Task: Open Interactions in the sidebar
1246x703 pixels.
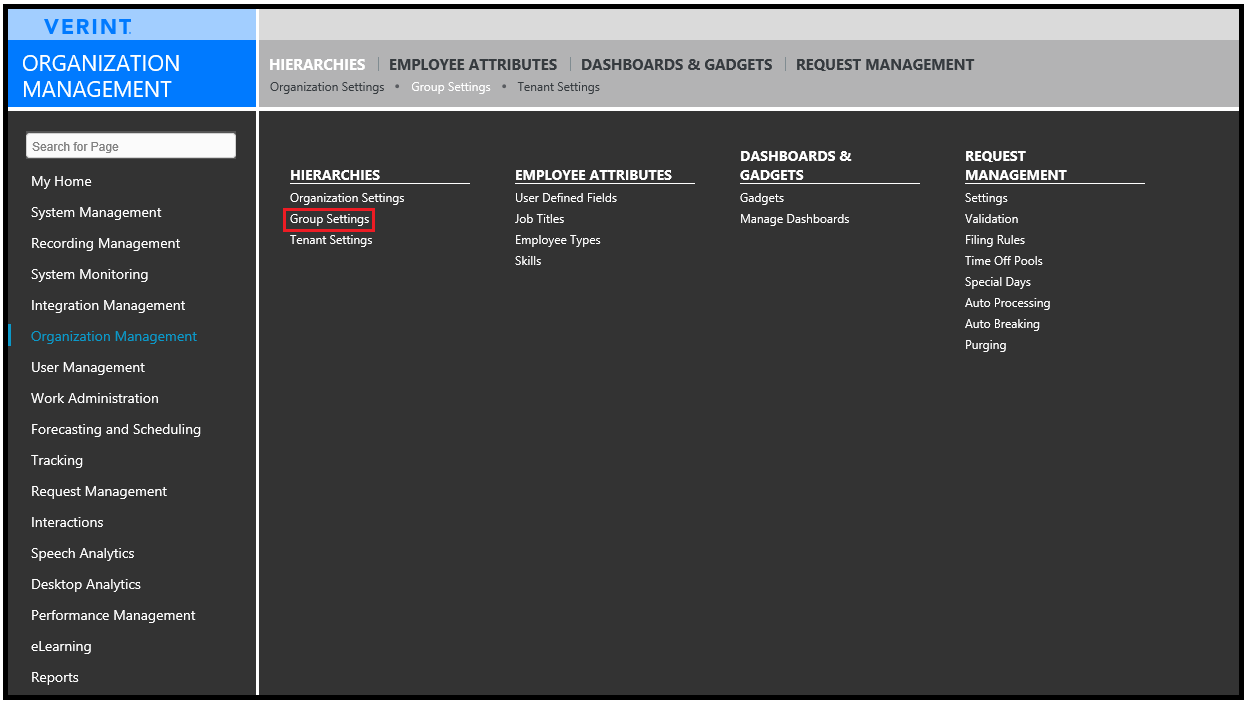Action: (x=67, y=522)
